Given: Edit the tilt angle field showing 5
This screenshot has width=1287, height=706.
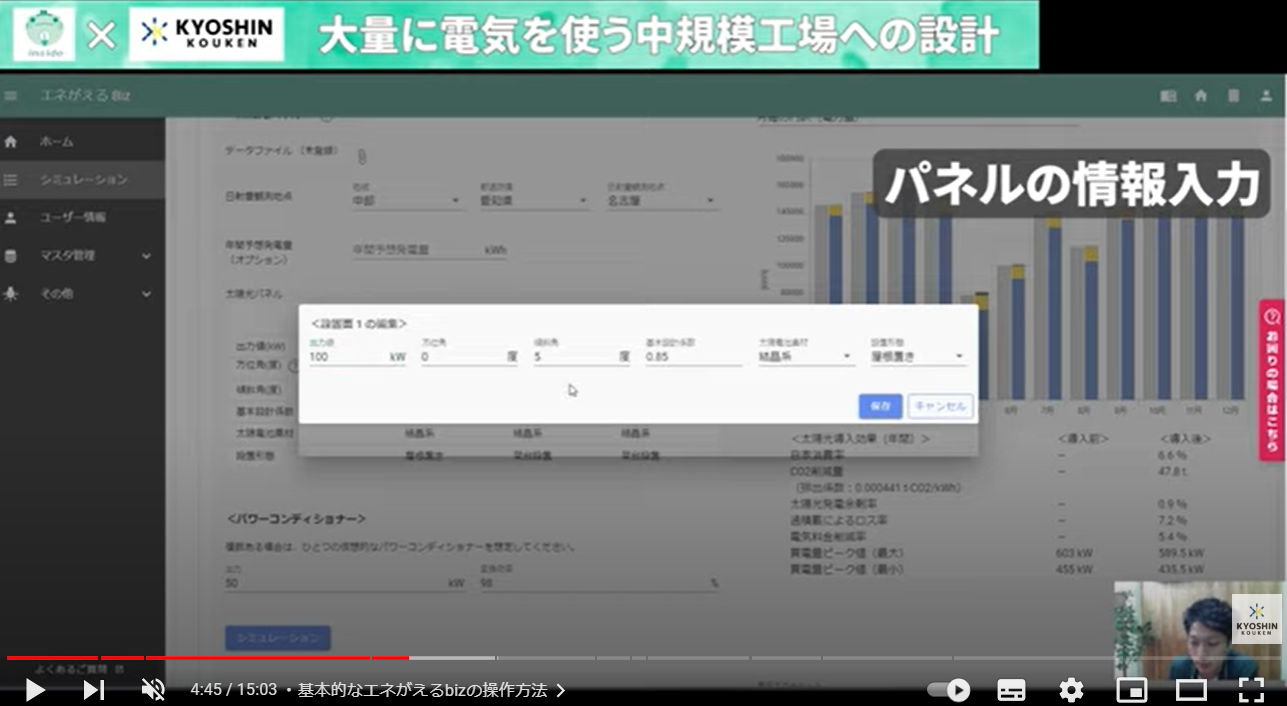Looking at the screenshot, I should point(582,355).
